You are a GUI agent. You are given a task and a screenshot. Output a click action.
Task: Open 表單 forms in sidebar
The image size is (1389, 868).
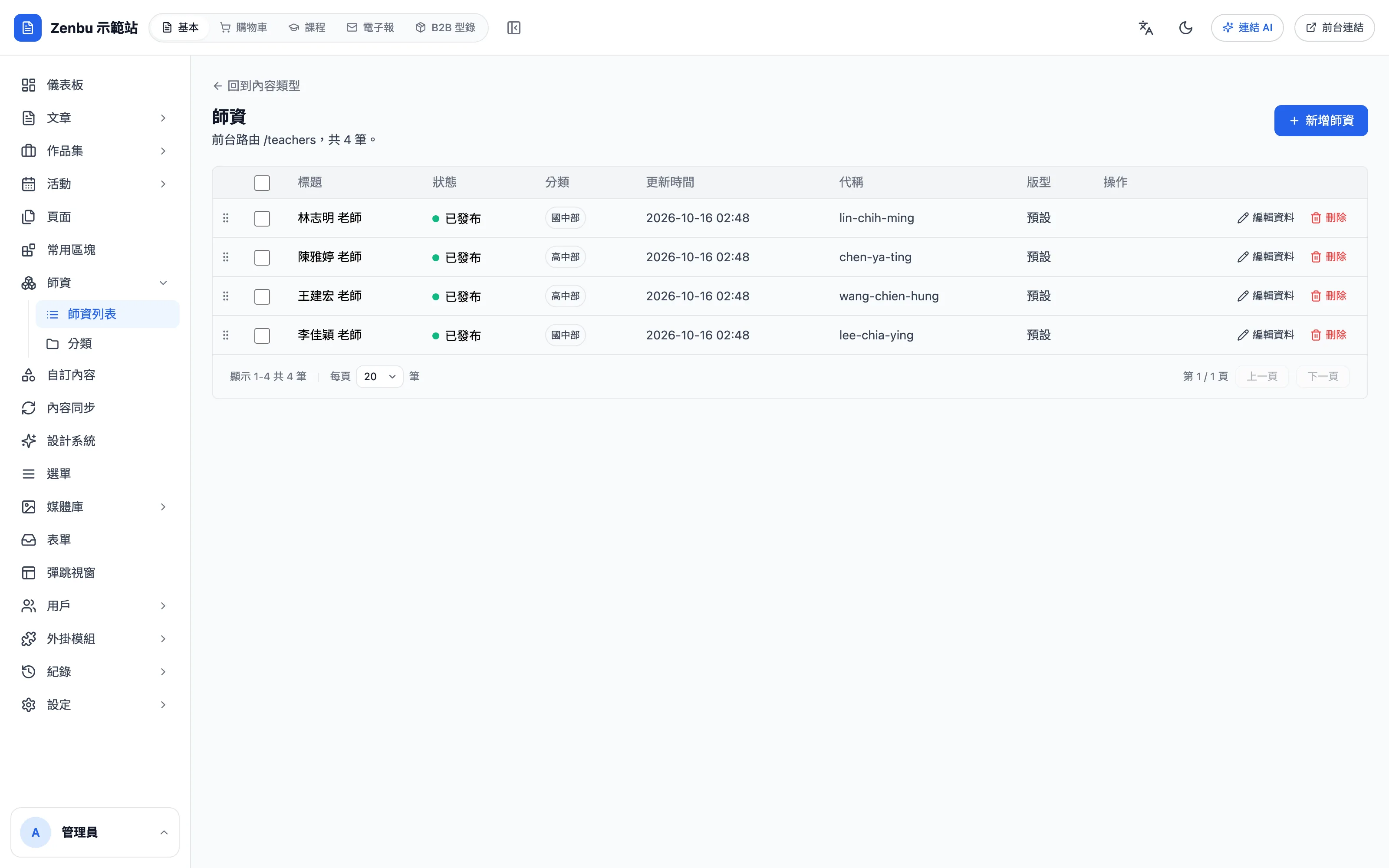point(95,539)
